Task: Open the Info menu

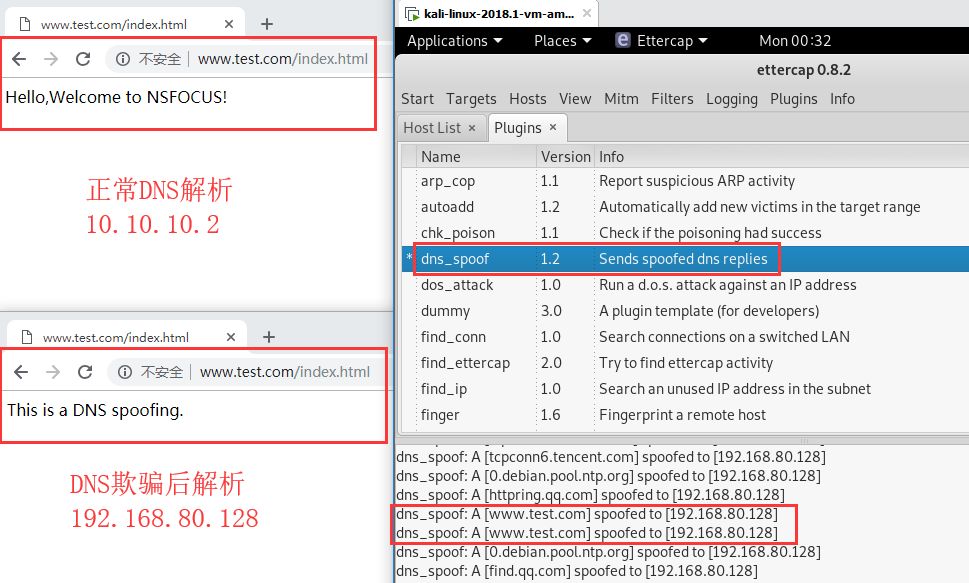Action: click(x=842, y=99)
